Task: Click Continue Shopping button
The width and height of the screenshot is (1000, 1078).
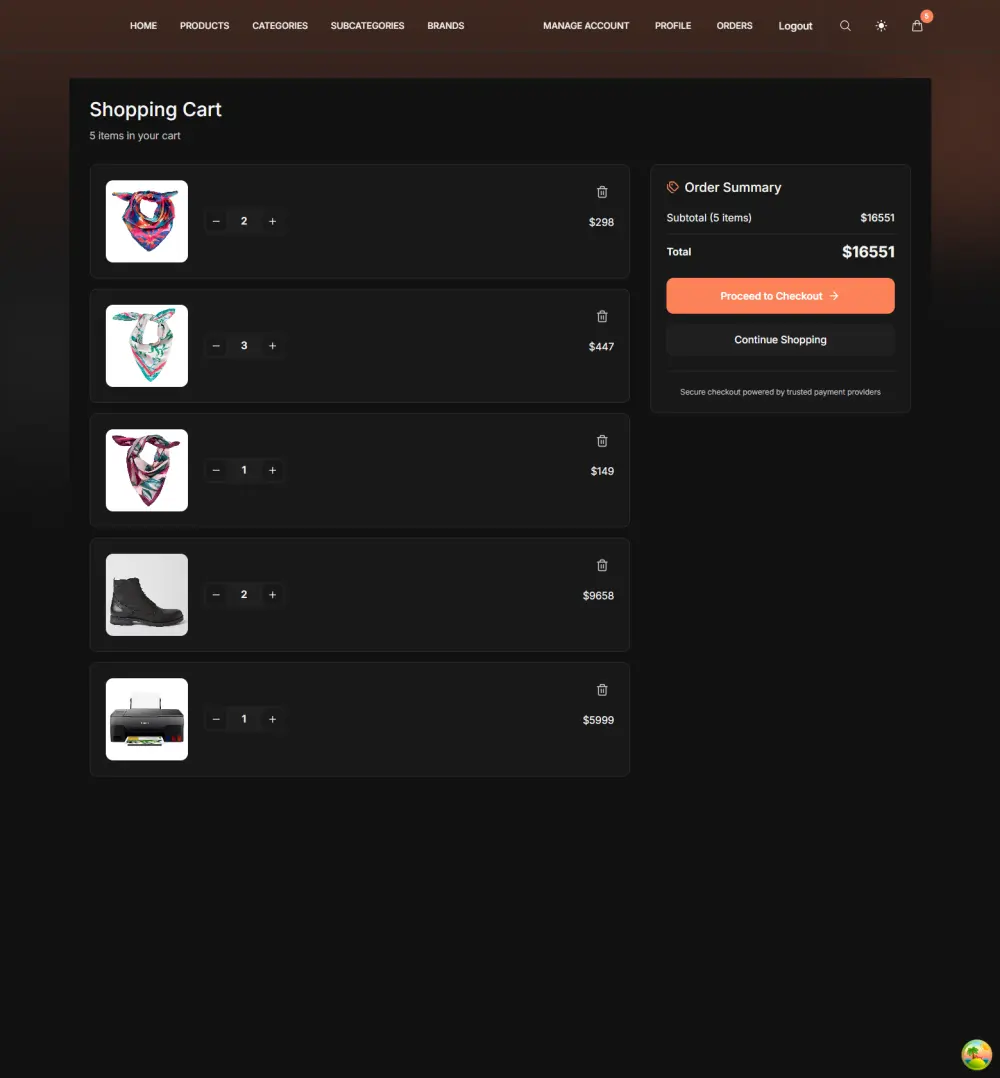Action: pos(780,340)
